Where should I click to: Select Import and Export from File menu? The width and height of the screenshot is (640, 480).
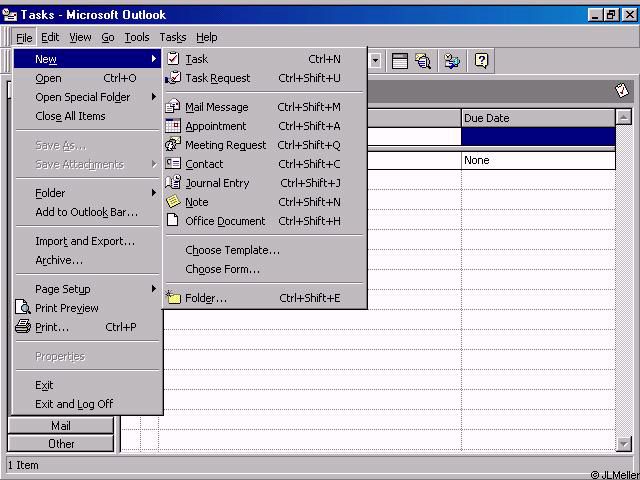point(85,241)
